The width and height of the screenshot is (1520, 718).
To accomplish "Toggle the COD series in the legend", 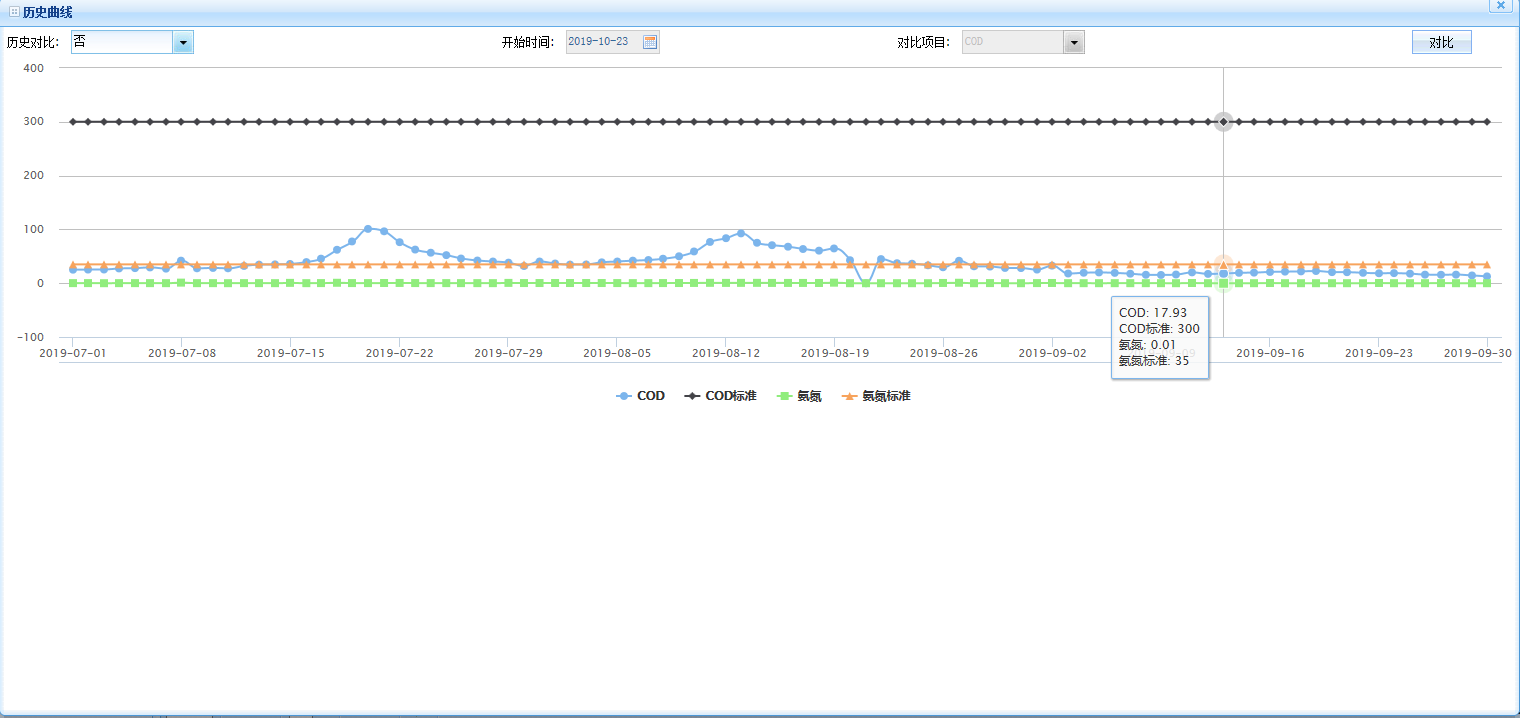I will tap(641, 396).
